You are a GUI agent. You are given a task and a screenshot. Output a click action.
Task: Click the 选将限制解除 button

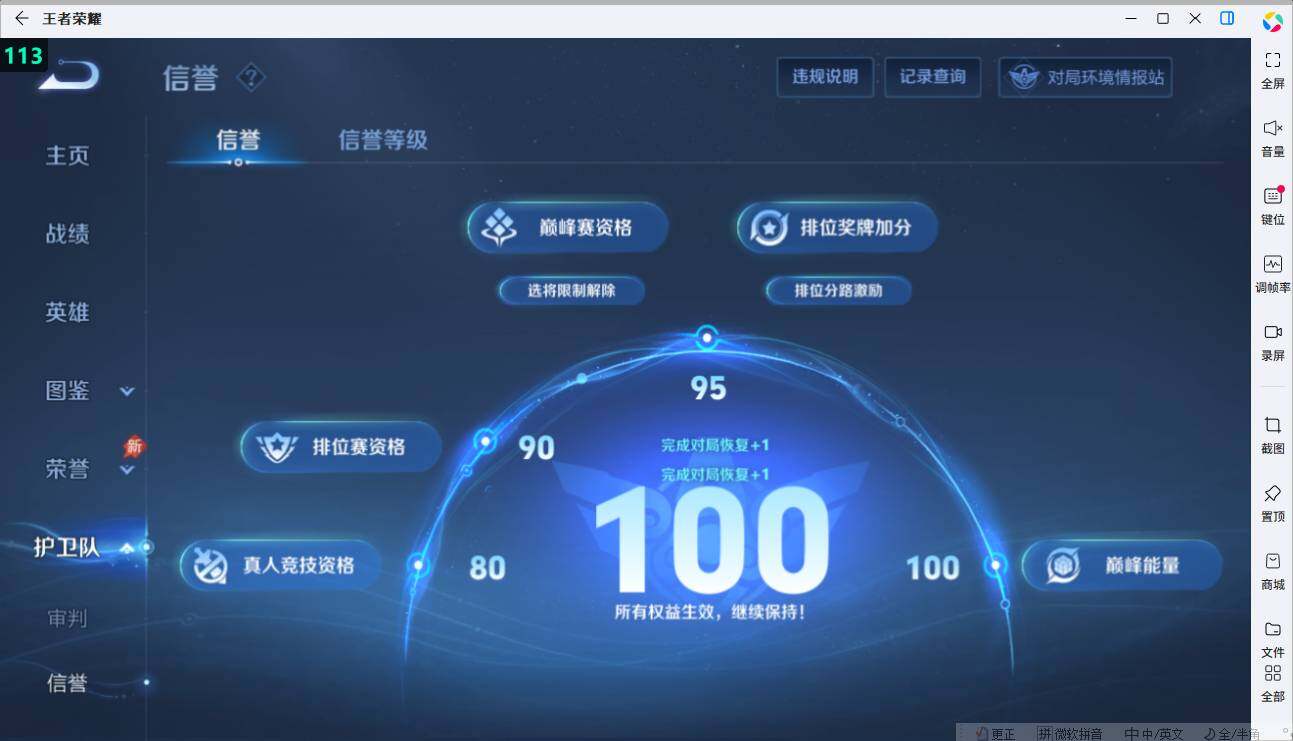[571, 290]
